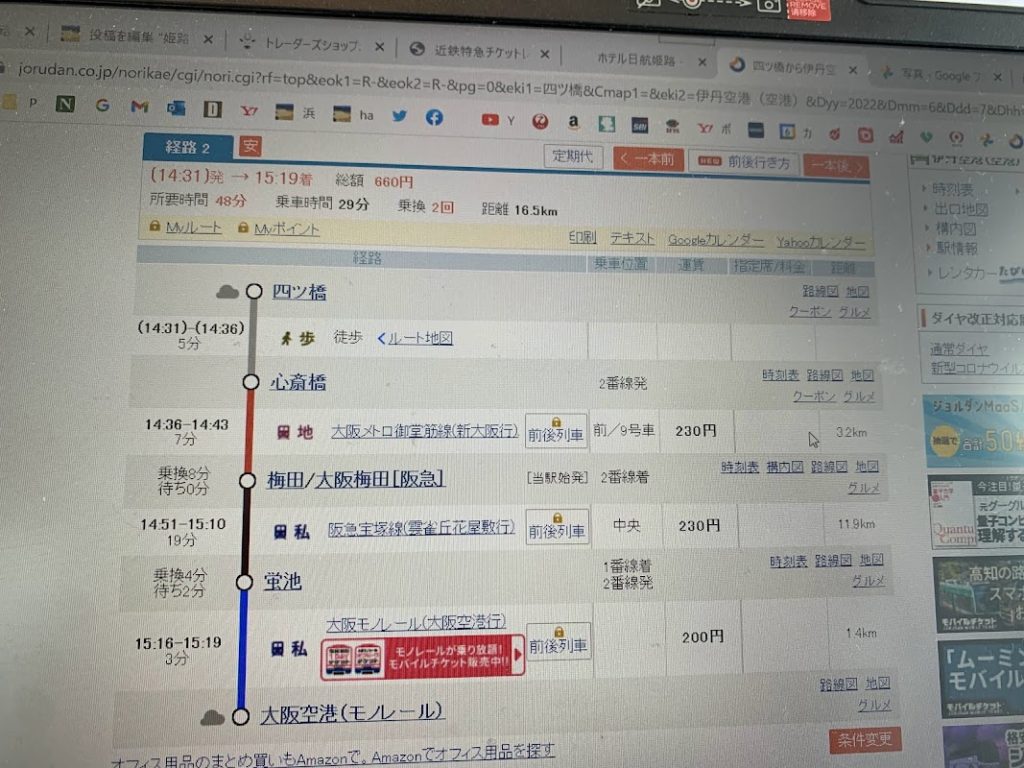This screenshot has width=1024, height=768.
Task: Open the Notion bookmark icon
Action: pyautogui.click(x=66, y=103)
